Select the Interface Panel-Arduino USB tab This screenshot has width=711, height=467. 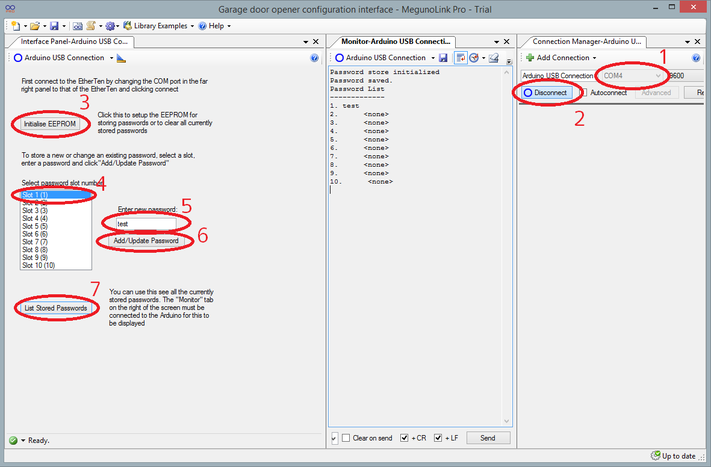(x=74, y=42)
